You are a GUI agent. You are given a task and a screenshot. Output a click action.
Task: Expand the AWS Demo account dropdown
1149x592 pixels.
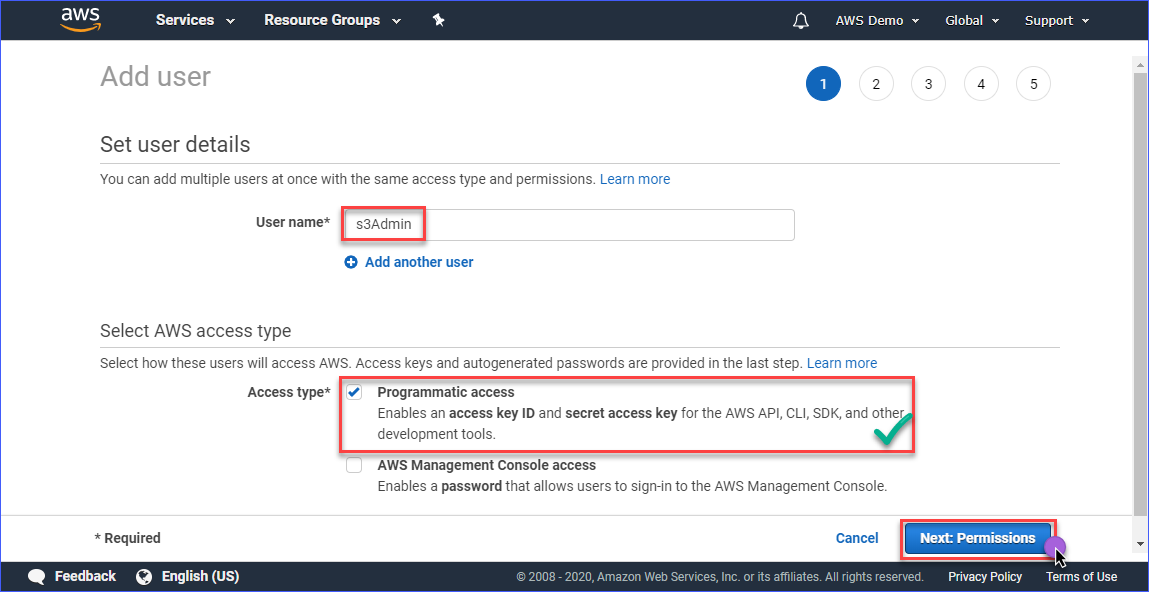coord(877,20)
